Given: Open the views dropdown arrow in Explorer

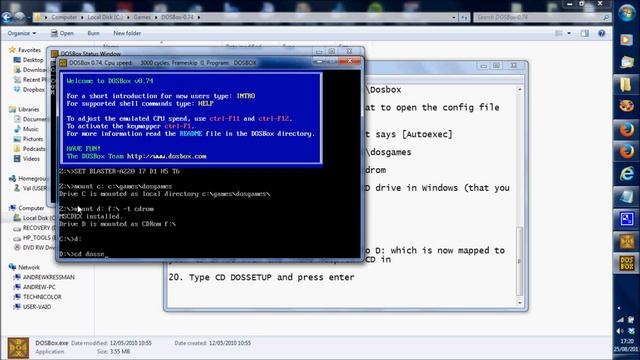Looking at the screenshot, I should tap(569, 33).
